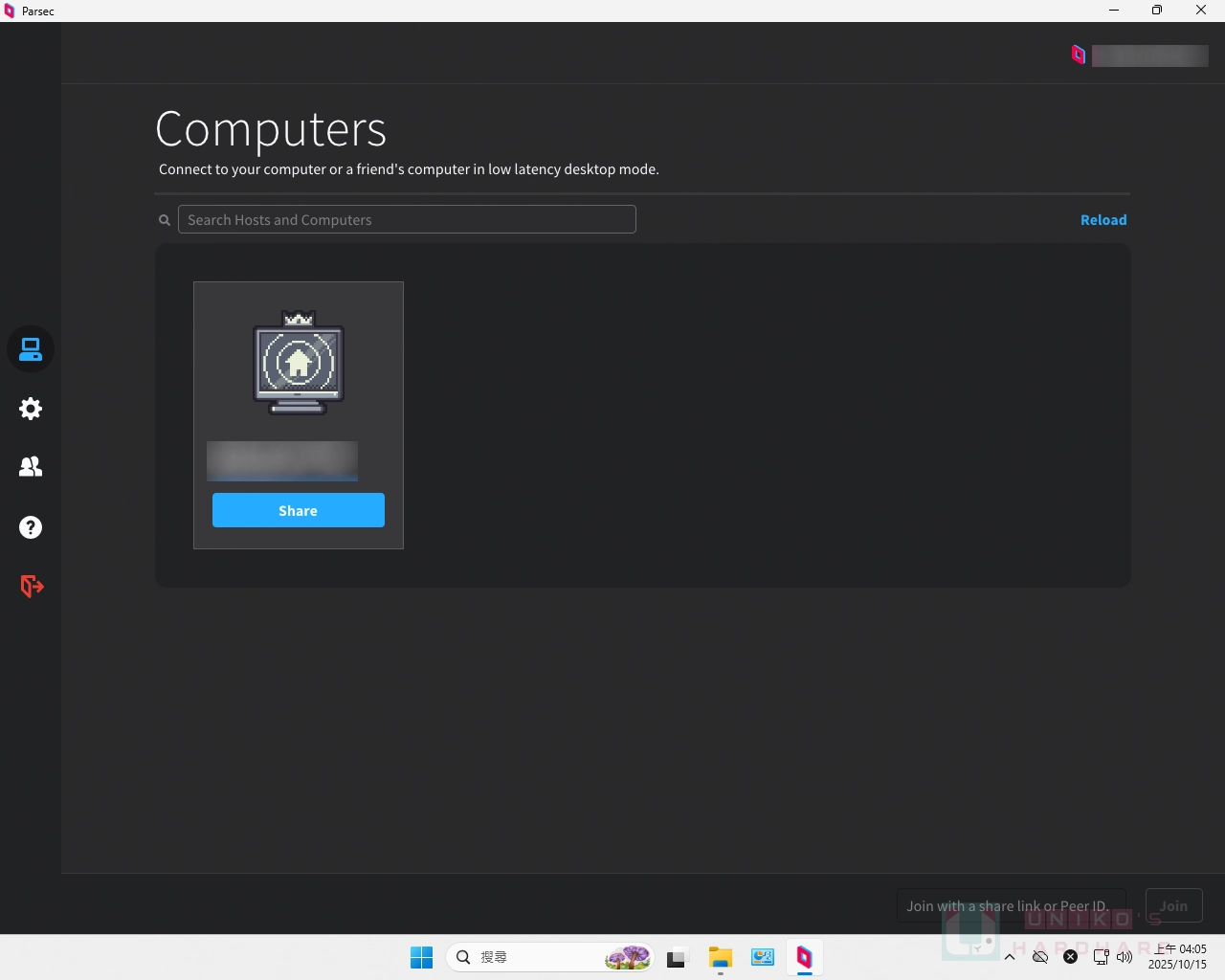The width and height of the screenshot is (1225, 980).
Task: Open the Friends panel icon
Action: point(31,467)
